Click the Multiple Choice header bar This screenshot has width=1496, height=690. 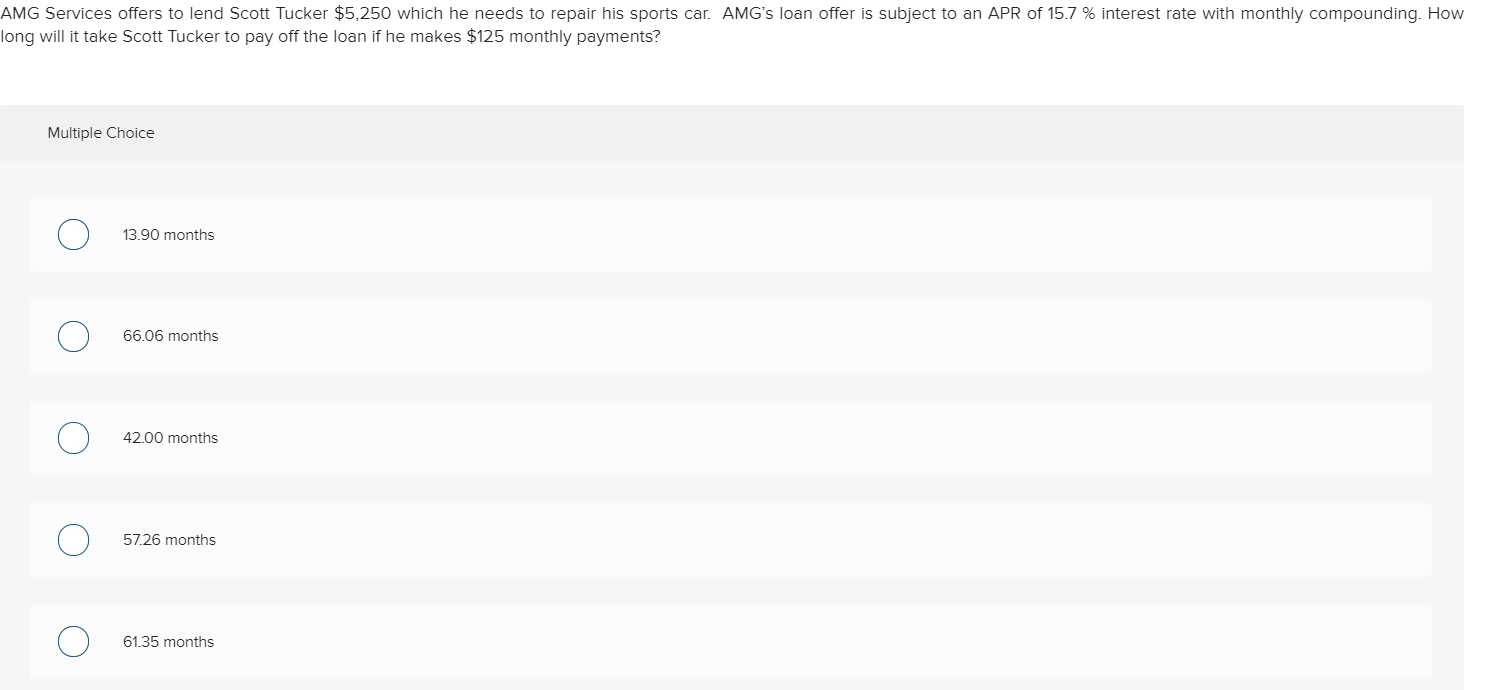[100, 132]
